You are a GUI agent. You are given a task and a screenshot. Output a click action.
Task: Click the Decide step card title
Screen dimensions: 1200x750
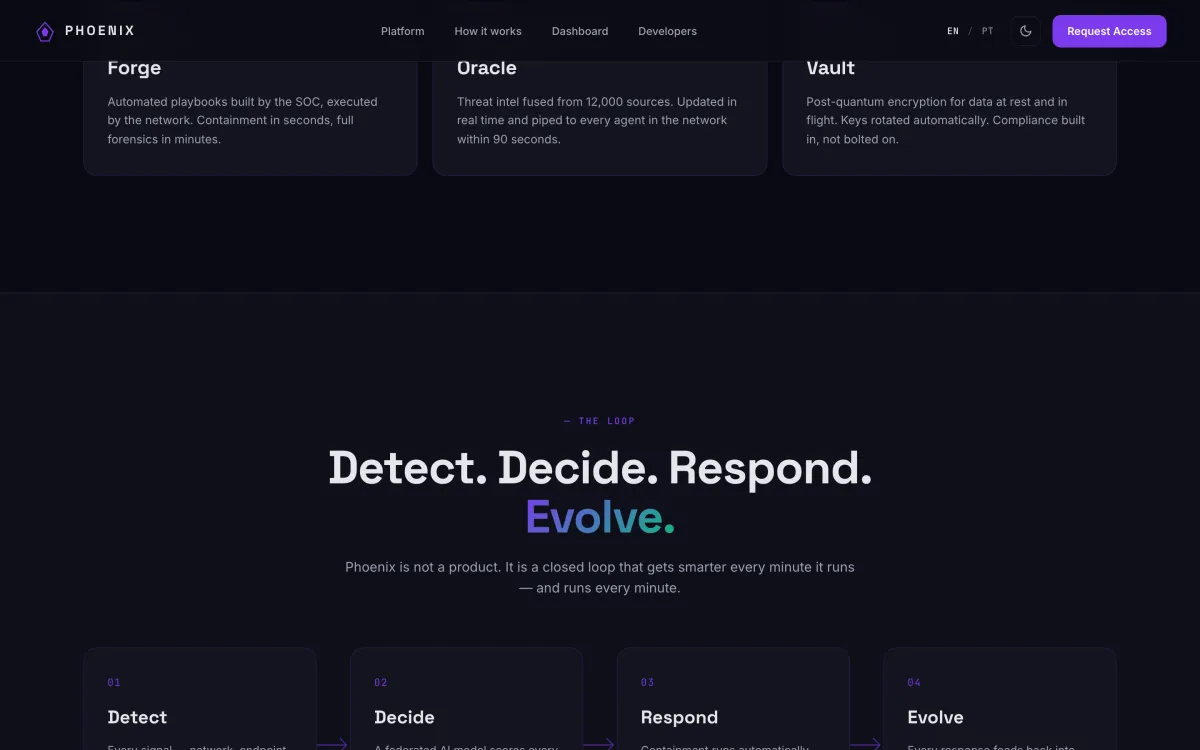tap(404, 717)
